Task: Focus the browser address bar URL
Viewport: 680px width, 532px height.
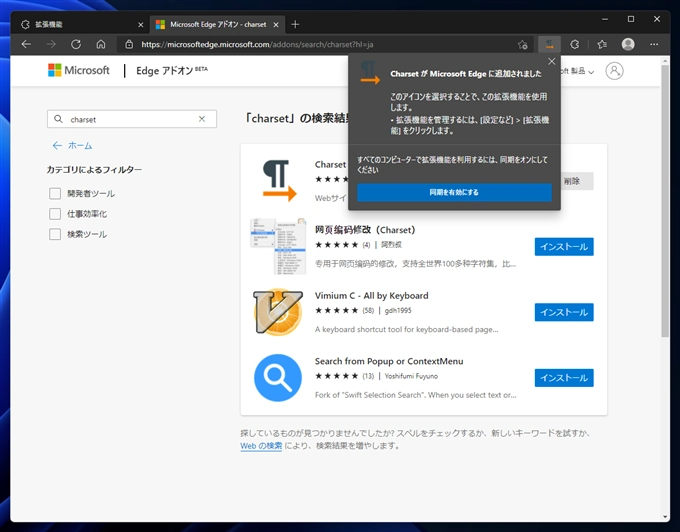Action: 258,44
